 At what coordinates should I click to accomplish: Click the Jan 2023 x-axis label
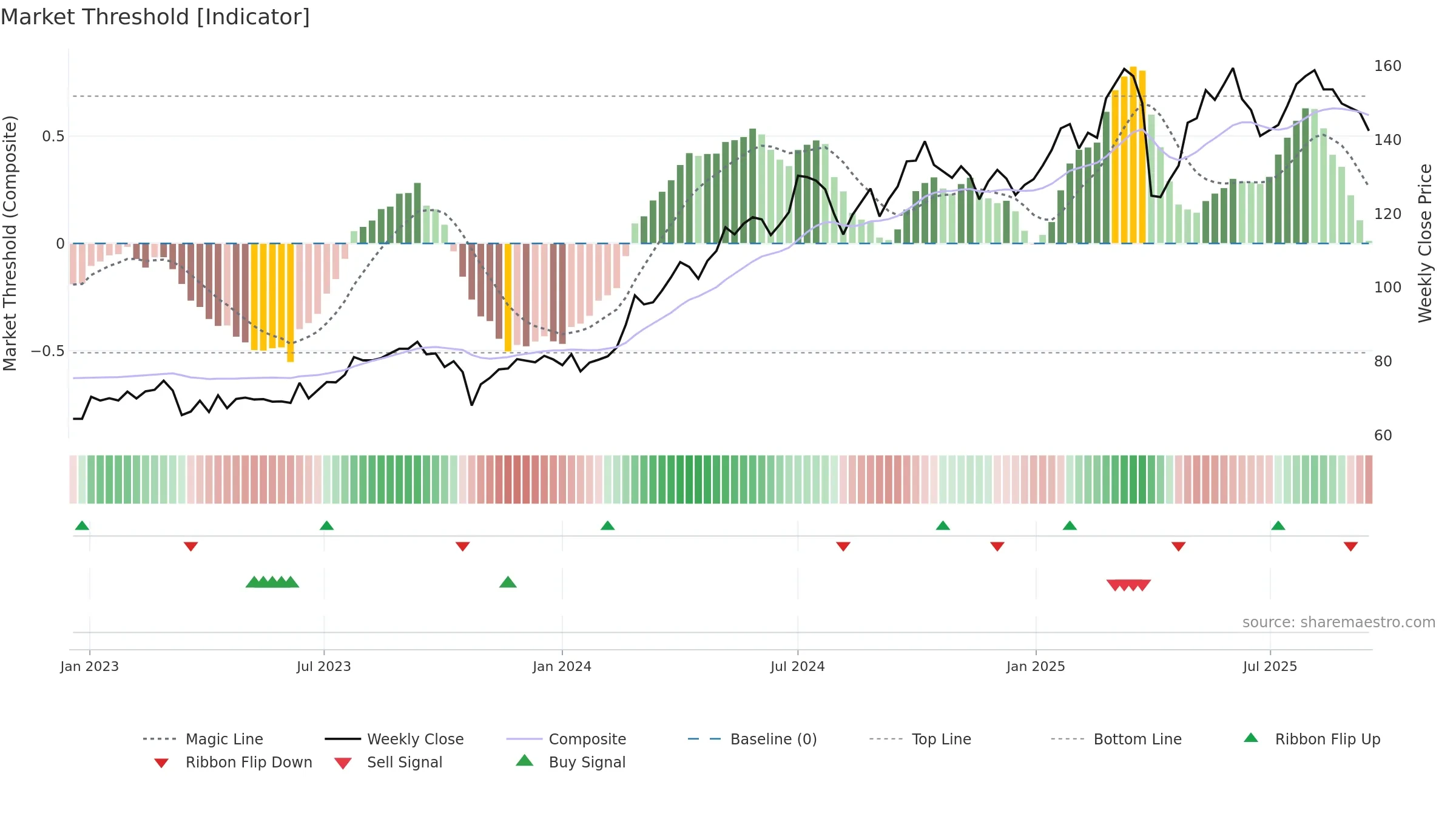pos(90,666)
